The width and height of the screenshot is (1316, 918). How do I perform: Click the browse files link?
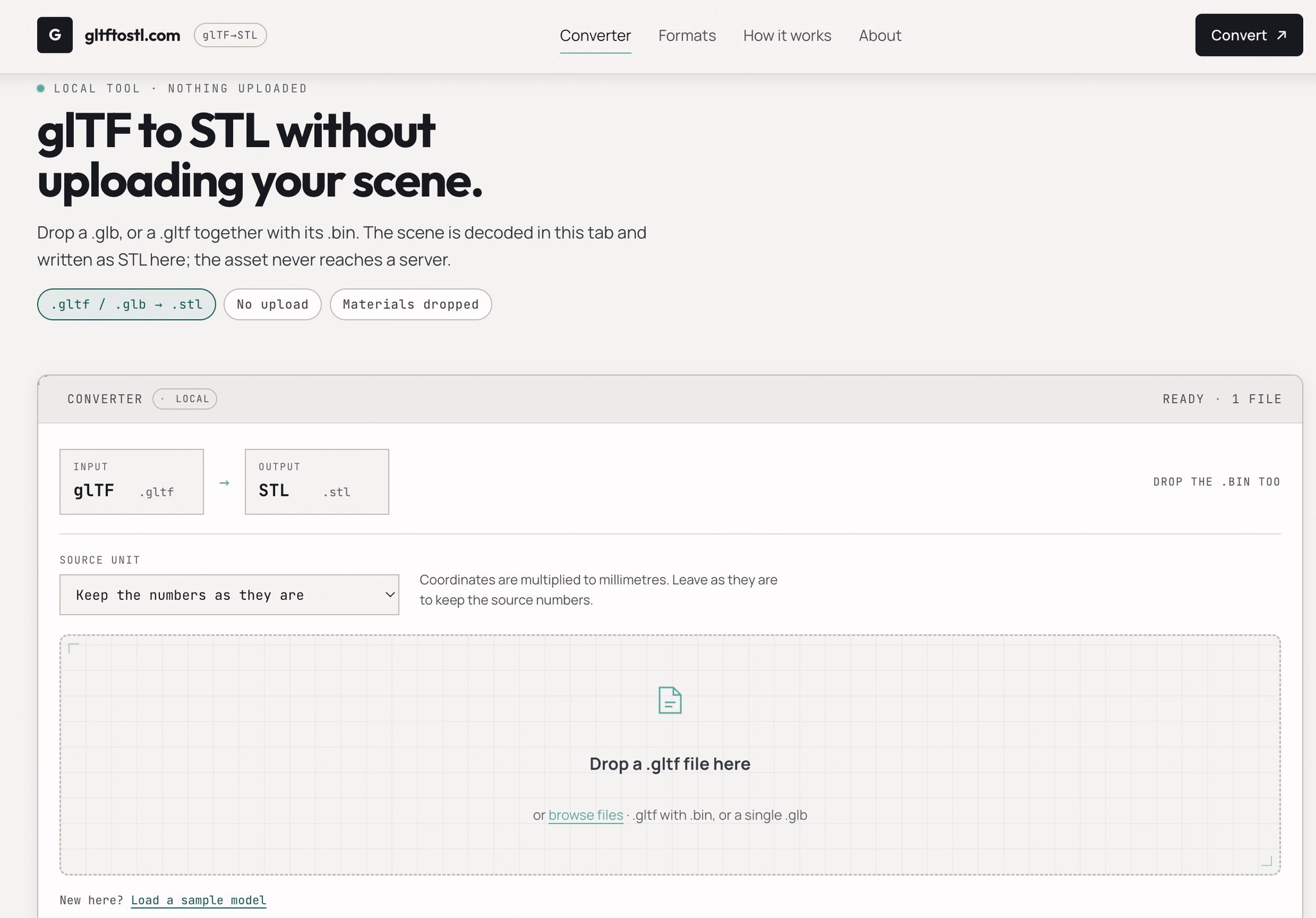pos(585,815)
